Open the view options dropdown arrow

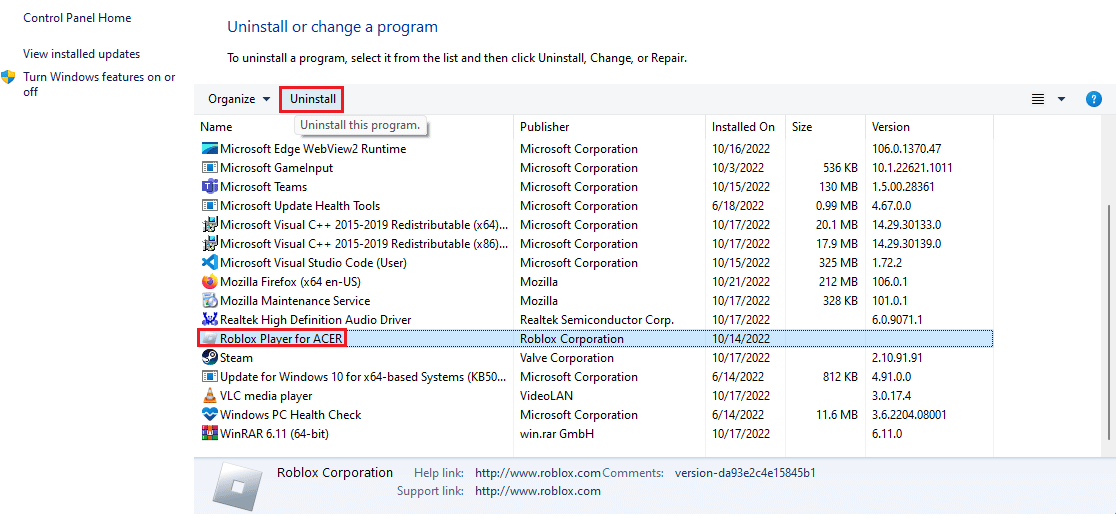point(1061,100)
